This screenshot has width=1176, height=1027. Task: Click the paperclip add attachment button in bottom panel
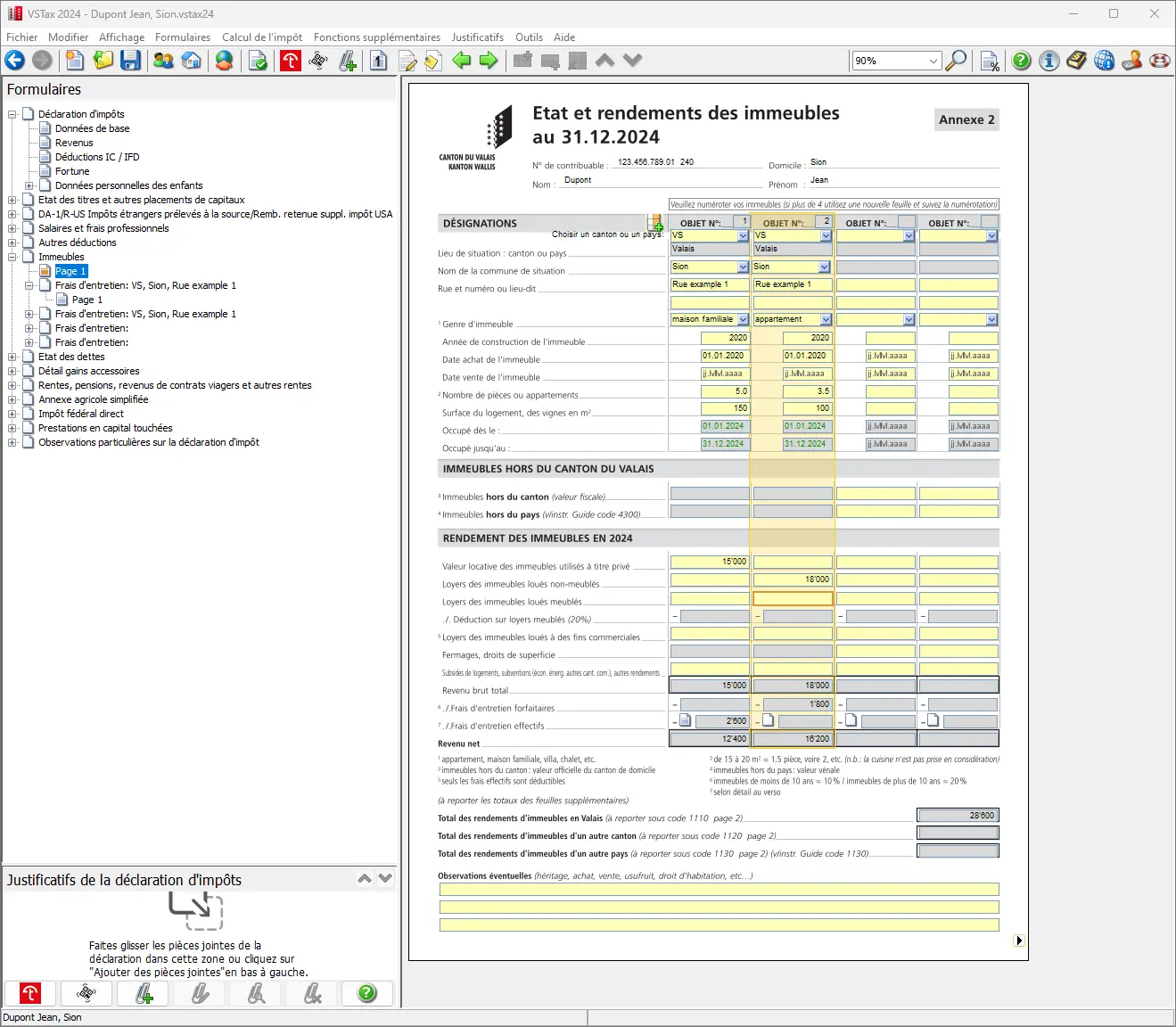coord(144,993)
